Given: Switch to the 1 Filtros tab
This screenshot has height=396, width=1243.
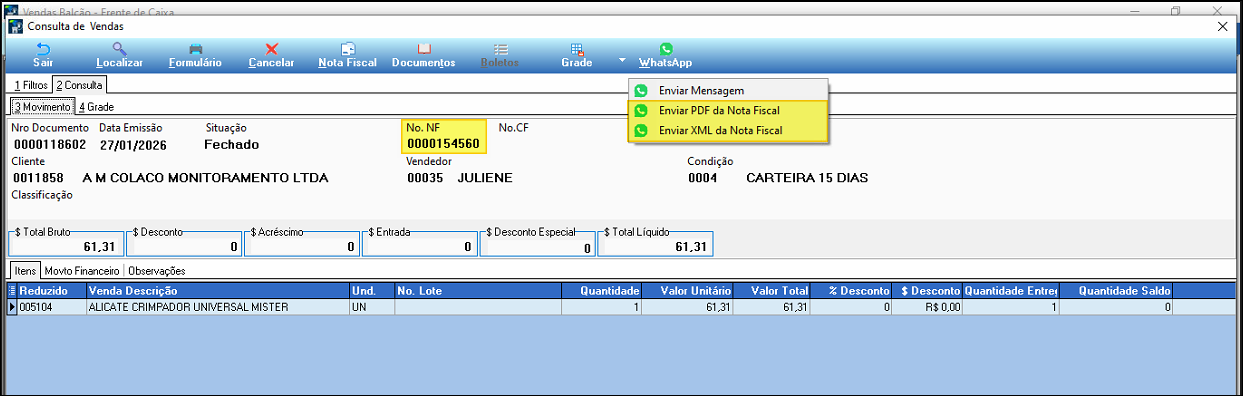Looking at the screenshot, I should pos(30,86).
